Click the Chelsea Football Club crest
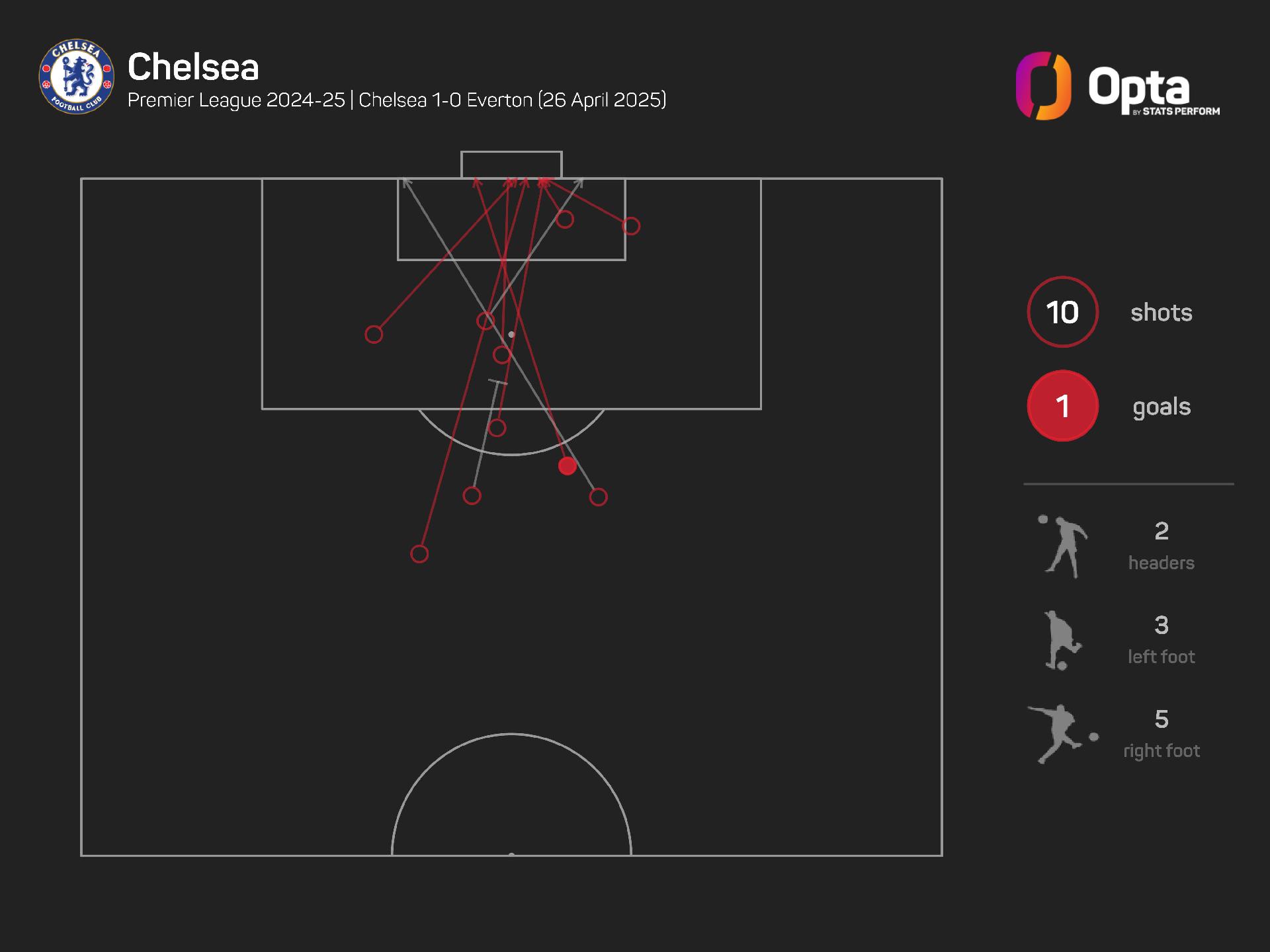Screen dimensions: 1270x952 (77, 76)
